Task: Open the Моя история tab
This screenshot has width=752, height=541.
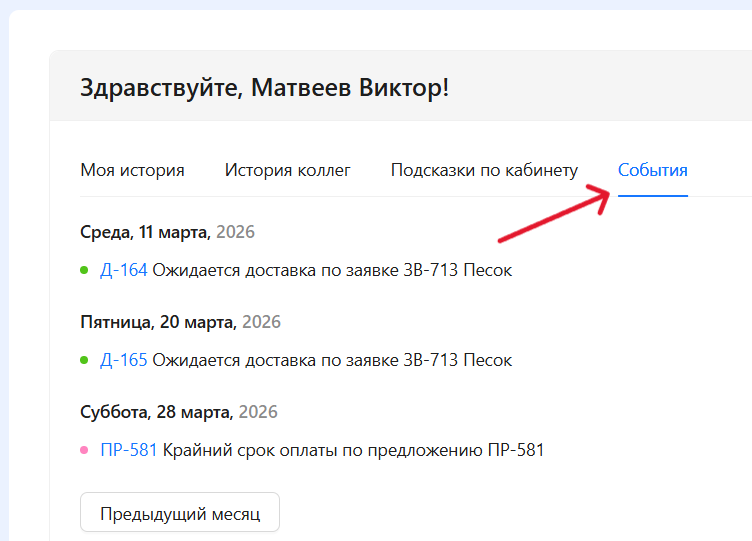Action: pos(132,170)
